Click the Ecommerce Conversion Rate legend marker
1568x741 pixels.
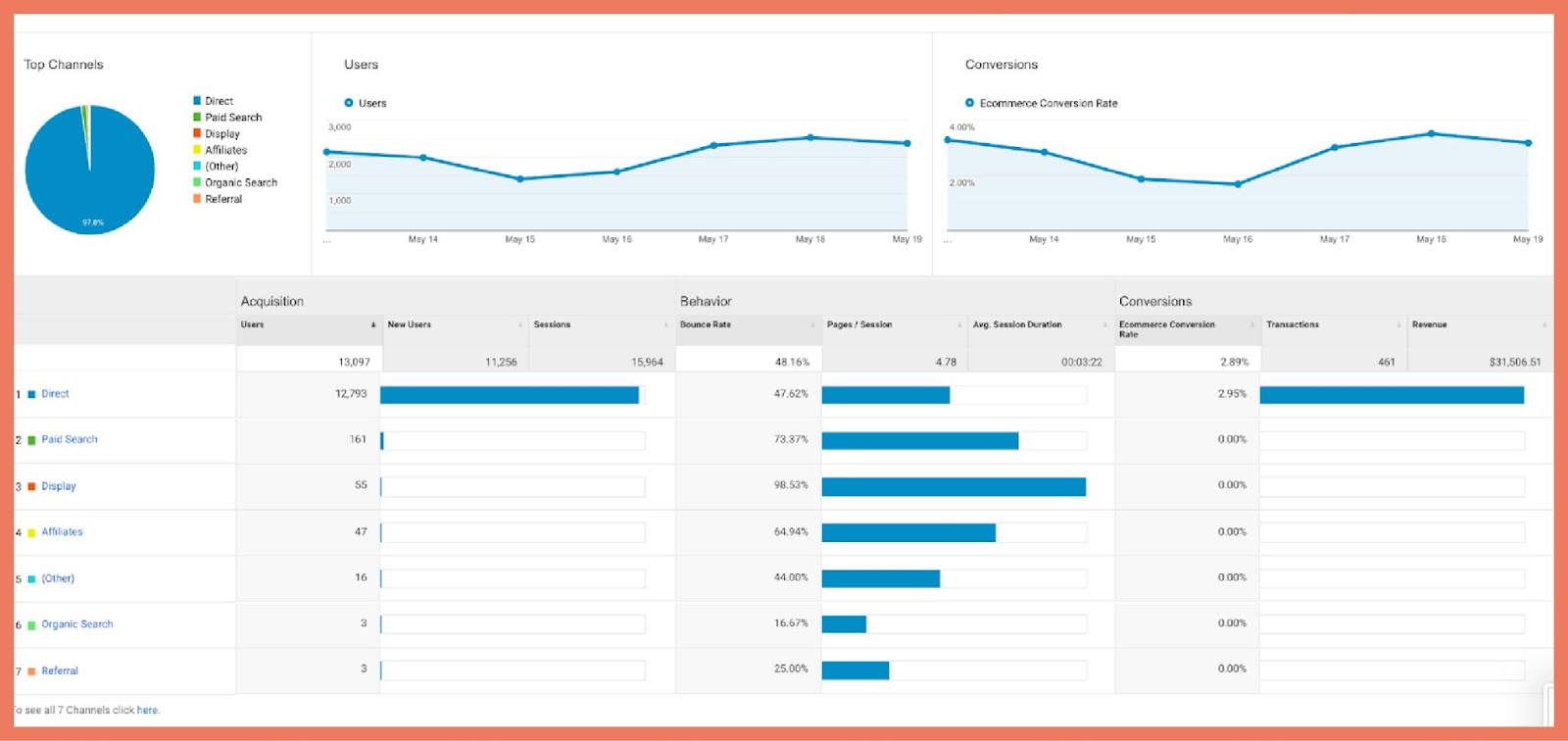point(970,103)
